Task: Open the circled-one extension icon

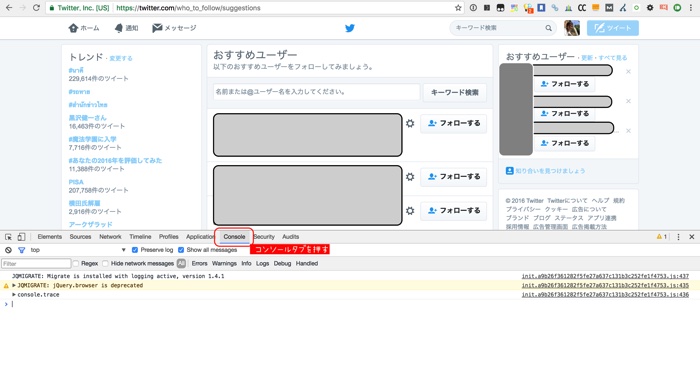Action: point(473,8)
